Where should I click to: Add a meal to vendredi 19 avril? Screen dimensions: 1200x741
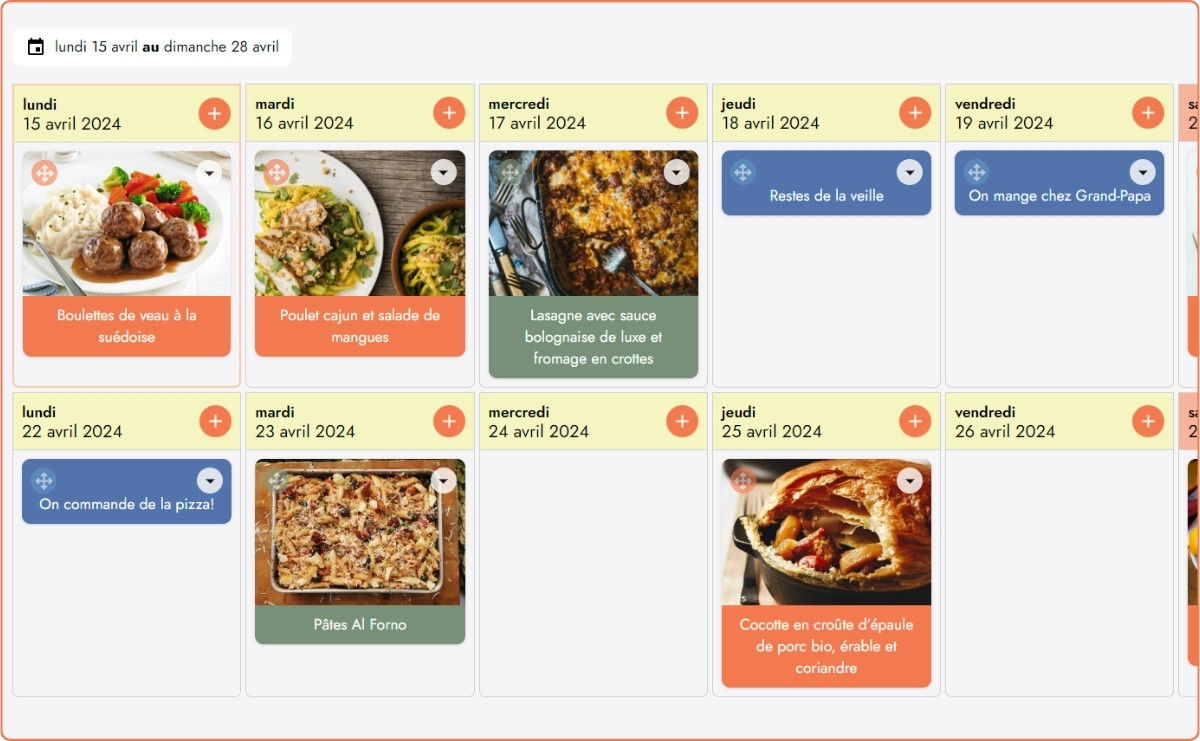pos(1148,113)
